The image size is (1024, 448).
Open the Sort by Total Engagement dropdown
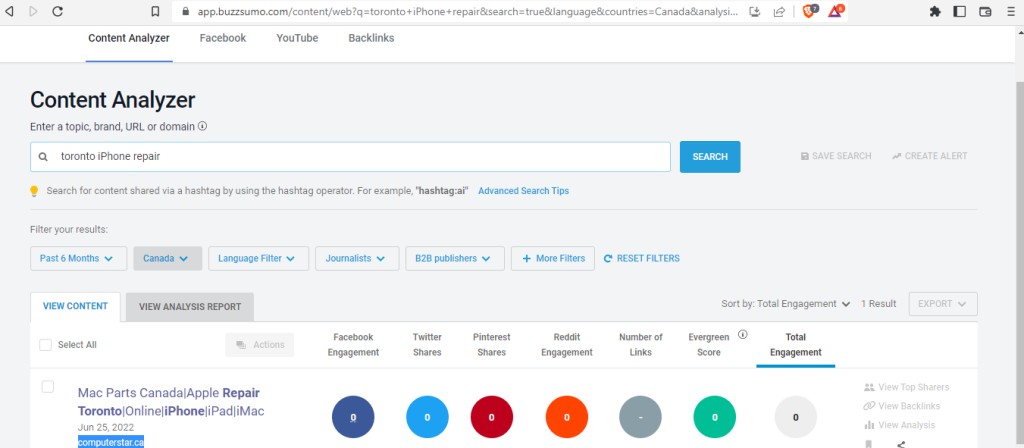[x=786, y=304]
